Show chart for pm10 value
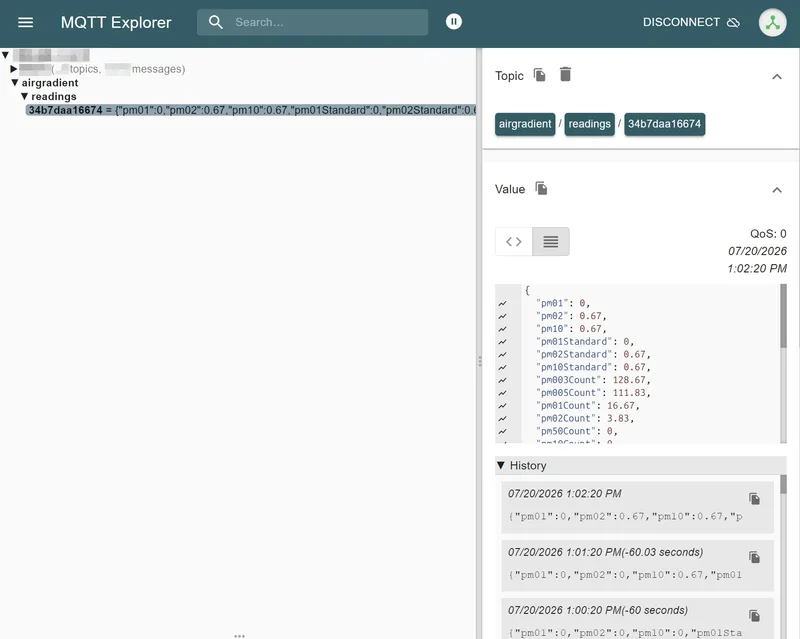This screenshot has width=800, height=639. pos(503,329)
